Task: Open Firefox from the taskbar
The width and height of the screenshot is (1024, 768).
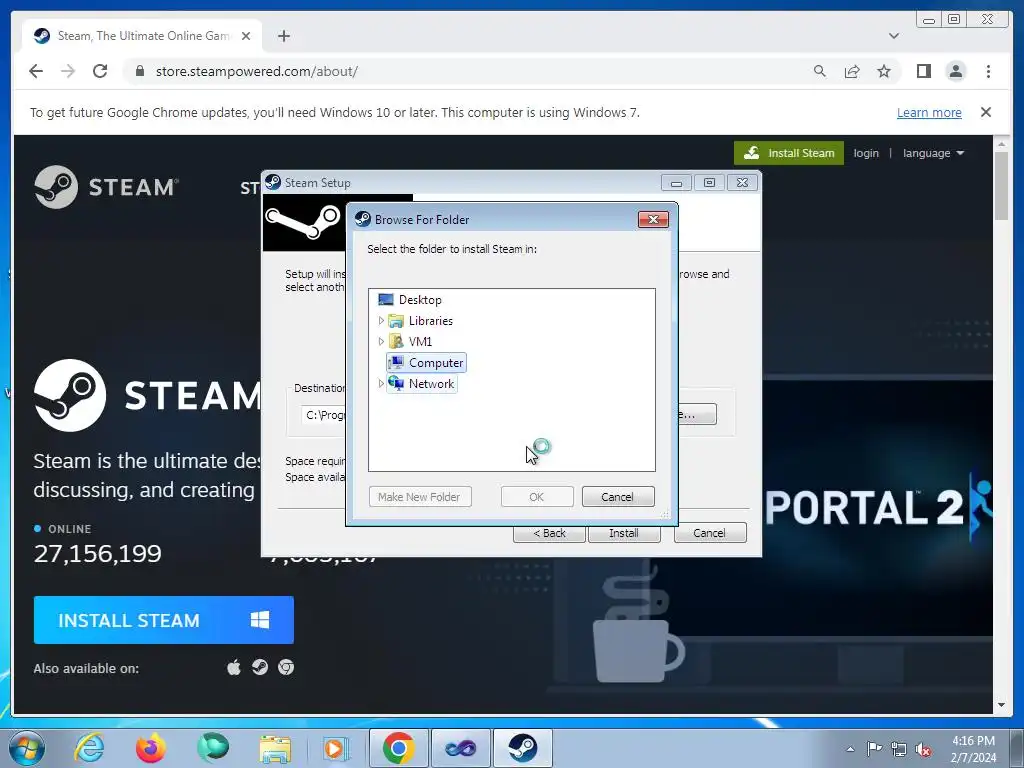Action: click(x=150, y=748)
